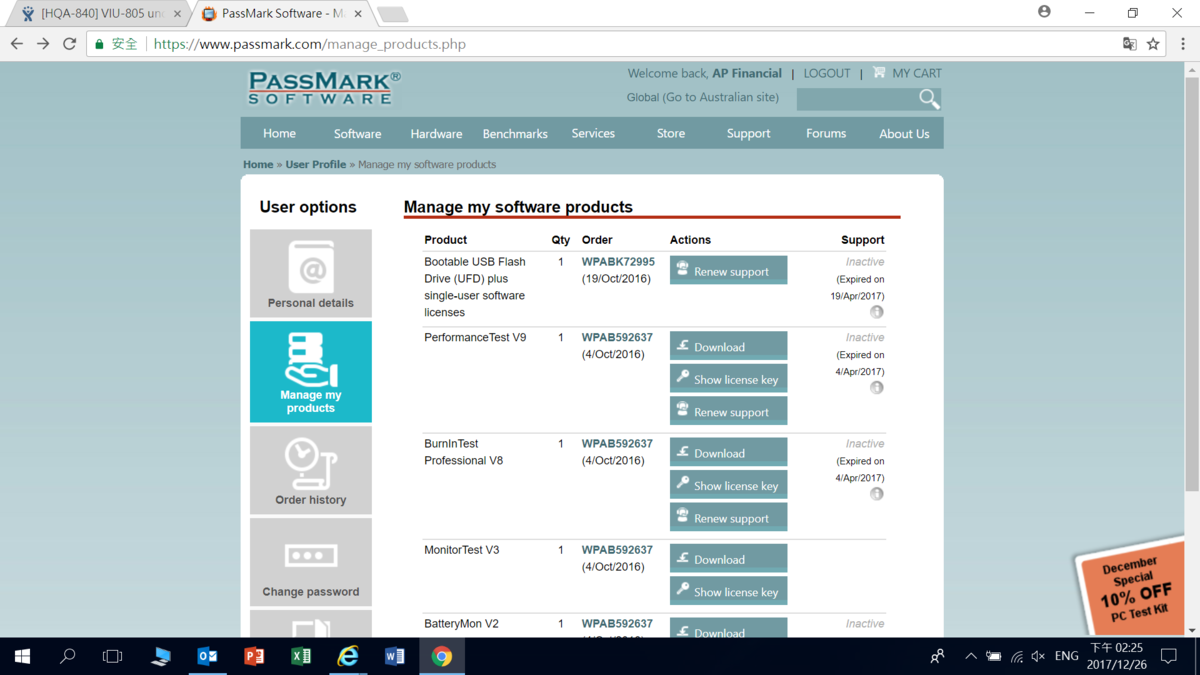Open the Windows Action Center notification icon
1200x675 pixels.
point(1169,656)
